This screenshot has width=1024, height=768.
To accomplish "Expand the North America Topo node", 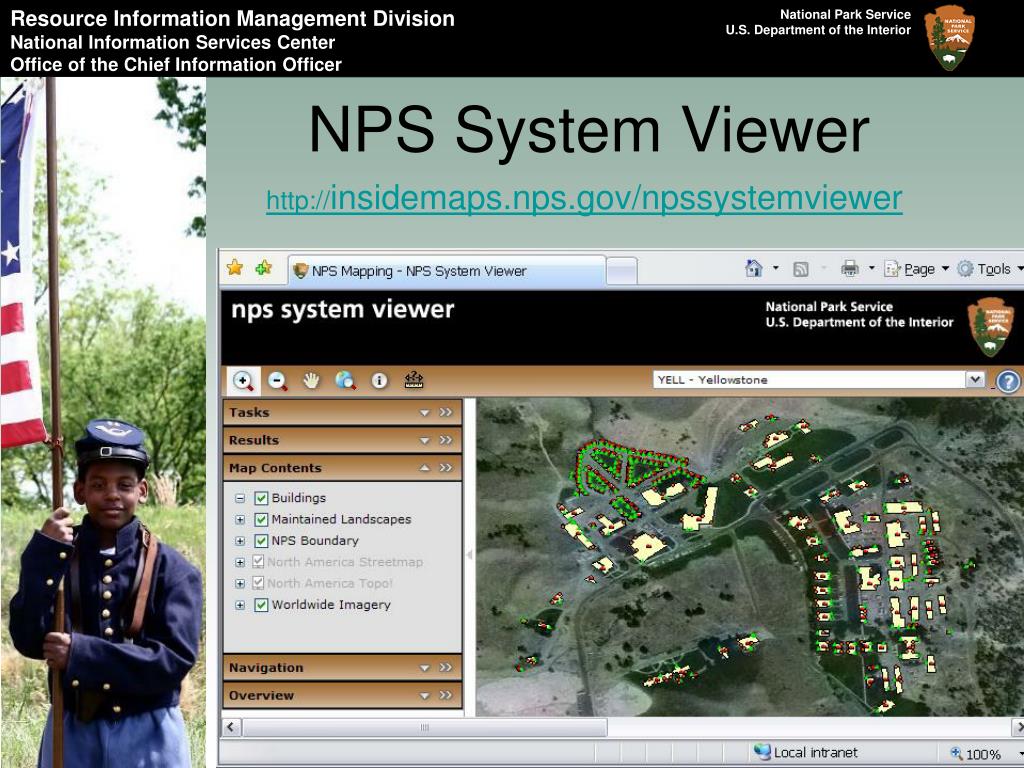I will point(240,584).
